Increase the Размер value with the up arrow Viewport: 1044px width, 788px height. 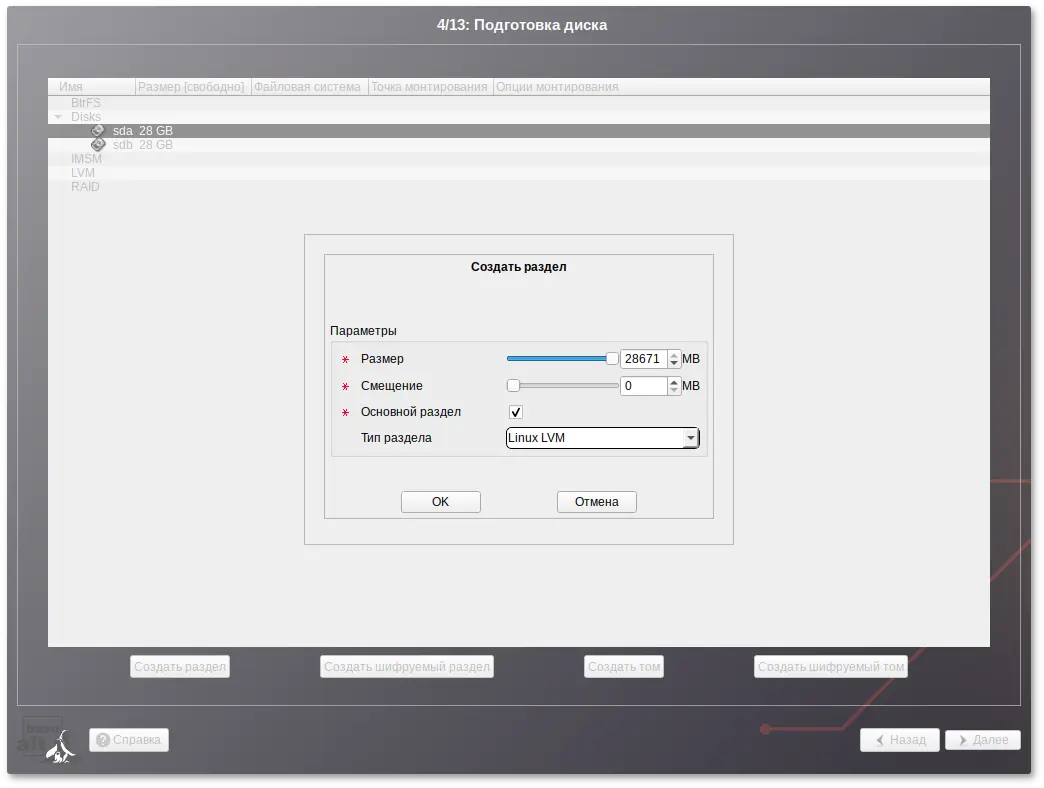click(x=674, y=355)
